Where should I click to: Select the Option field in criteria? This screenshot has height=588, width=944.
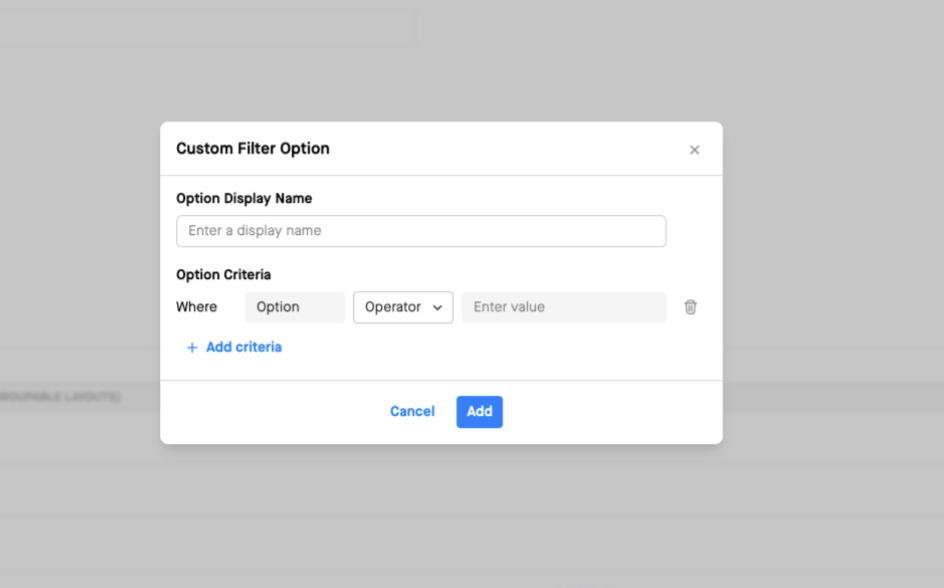pos(294,308)
